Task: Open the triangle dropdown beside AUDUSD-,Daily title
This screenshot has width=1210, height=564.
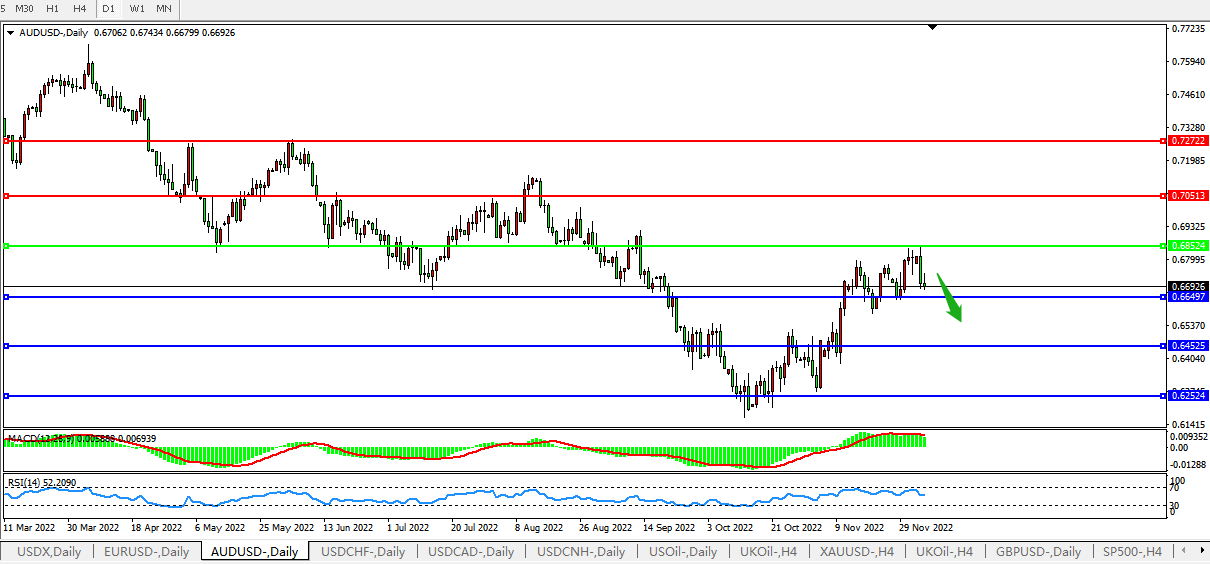Action: 11,32
